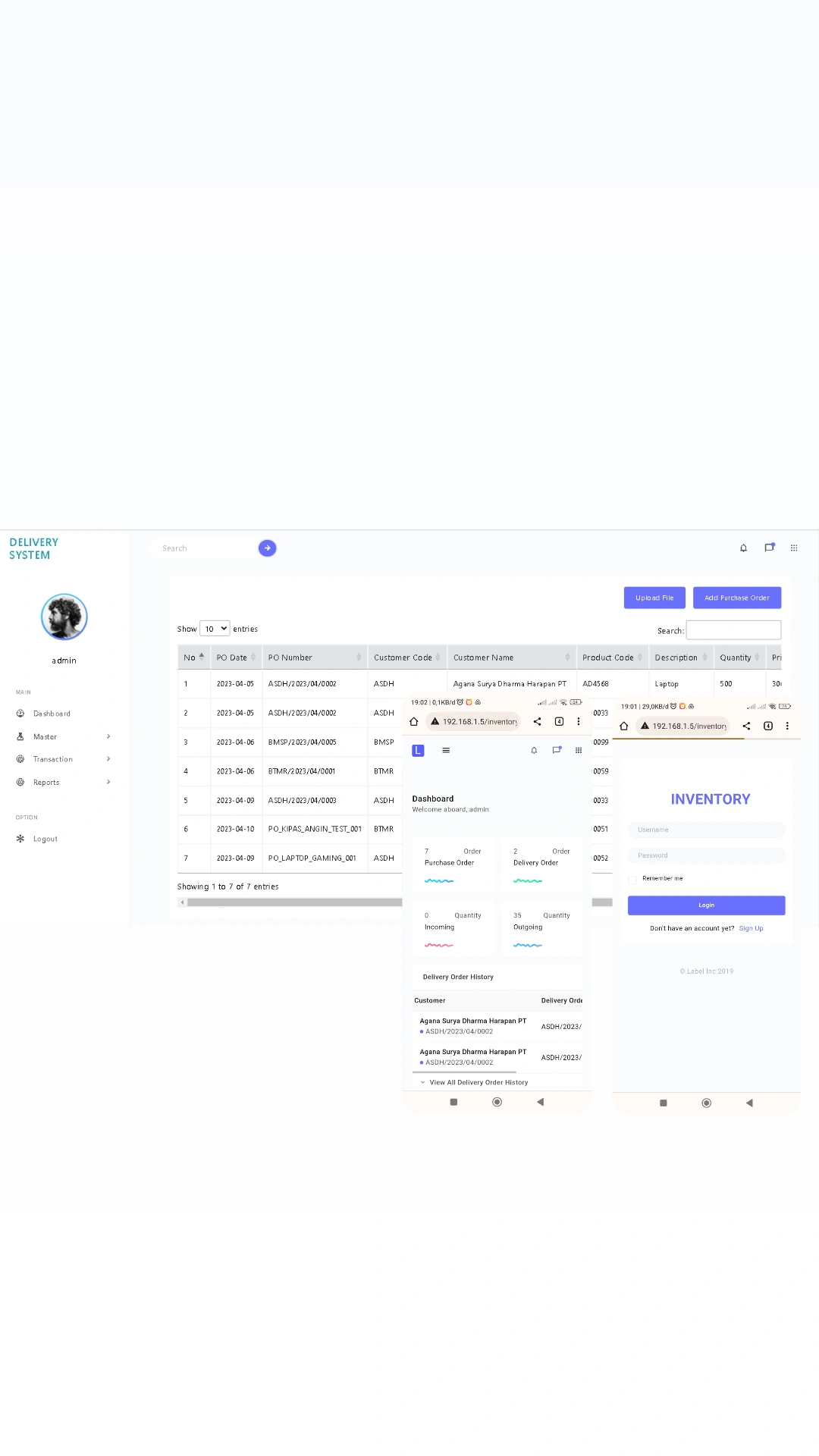Click the Upload File button
The width and height of the screenshot is (819, 1456).
click(654, 598)
